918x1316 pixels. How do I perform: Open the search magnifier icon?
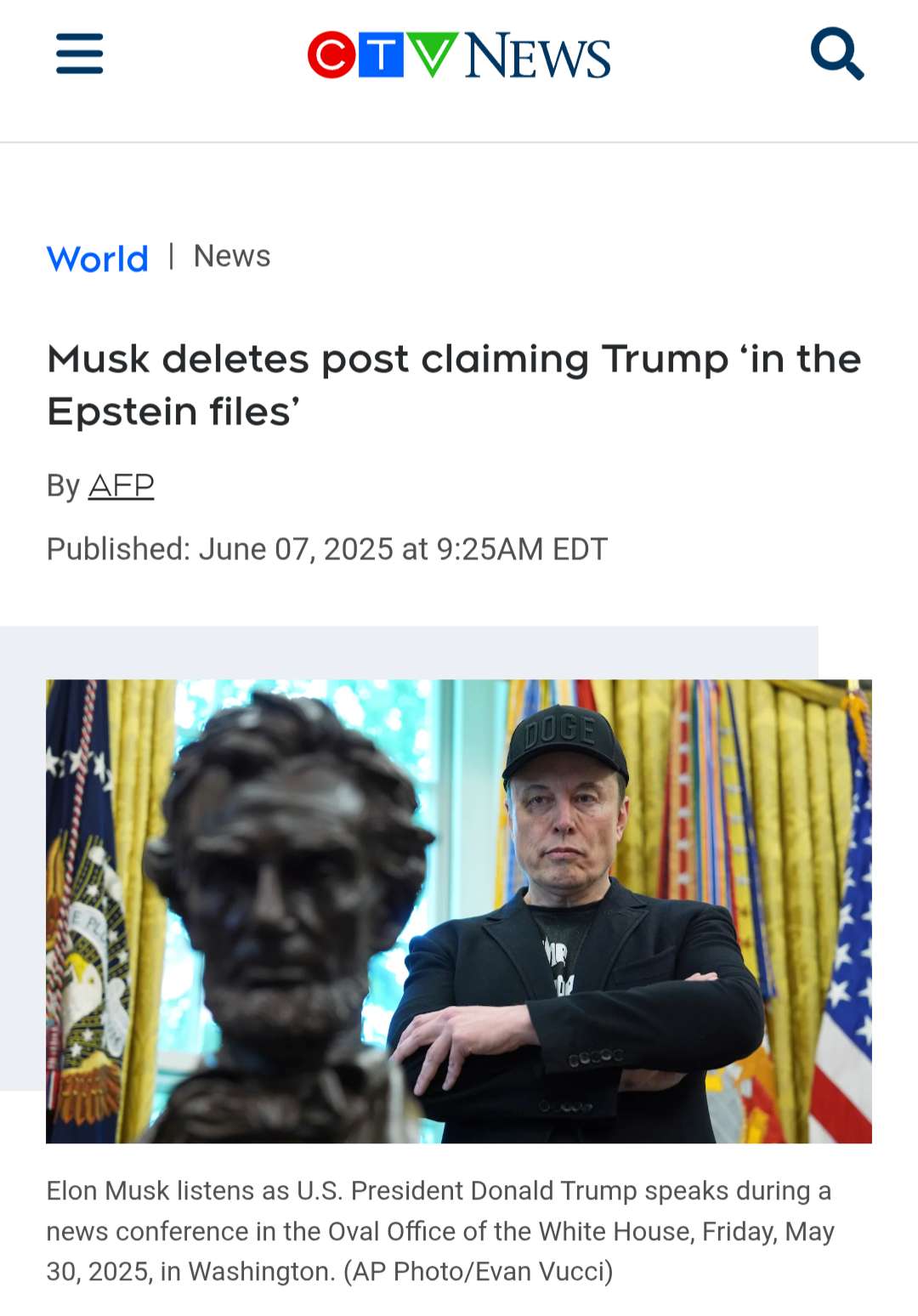(837, 54)
